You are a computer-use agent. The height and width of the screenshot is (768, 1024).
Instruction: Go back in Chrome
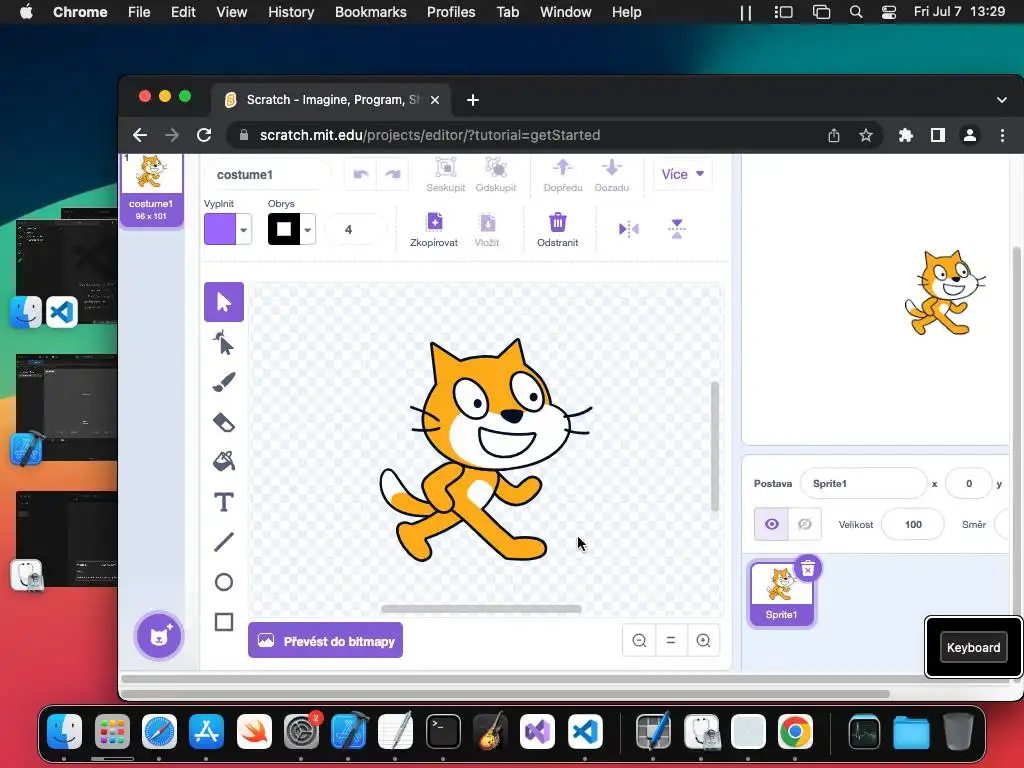[140, 135]
